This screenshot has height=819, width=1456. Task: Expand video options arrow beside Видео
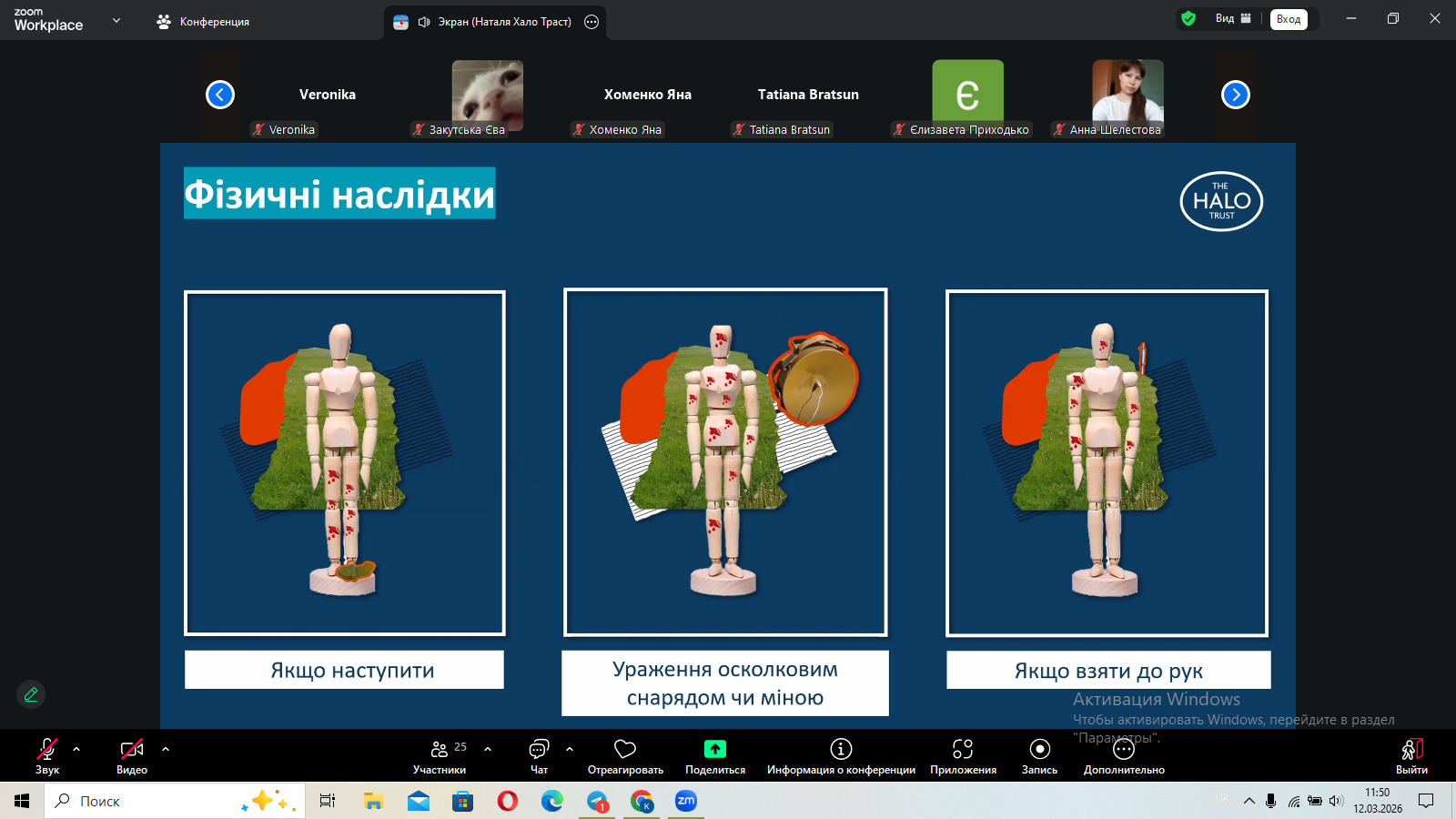pos(166,749)
